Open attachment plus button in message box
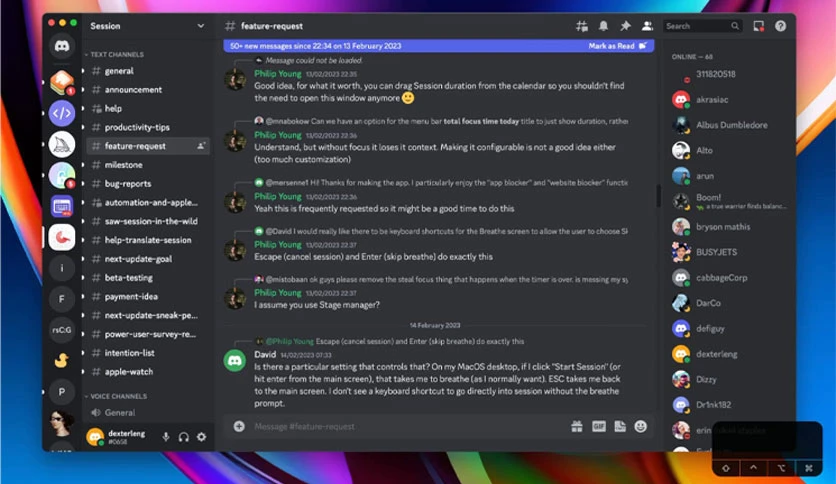This screenshot has width=836, height=484. pos(239,426)
